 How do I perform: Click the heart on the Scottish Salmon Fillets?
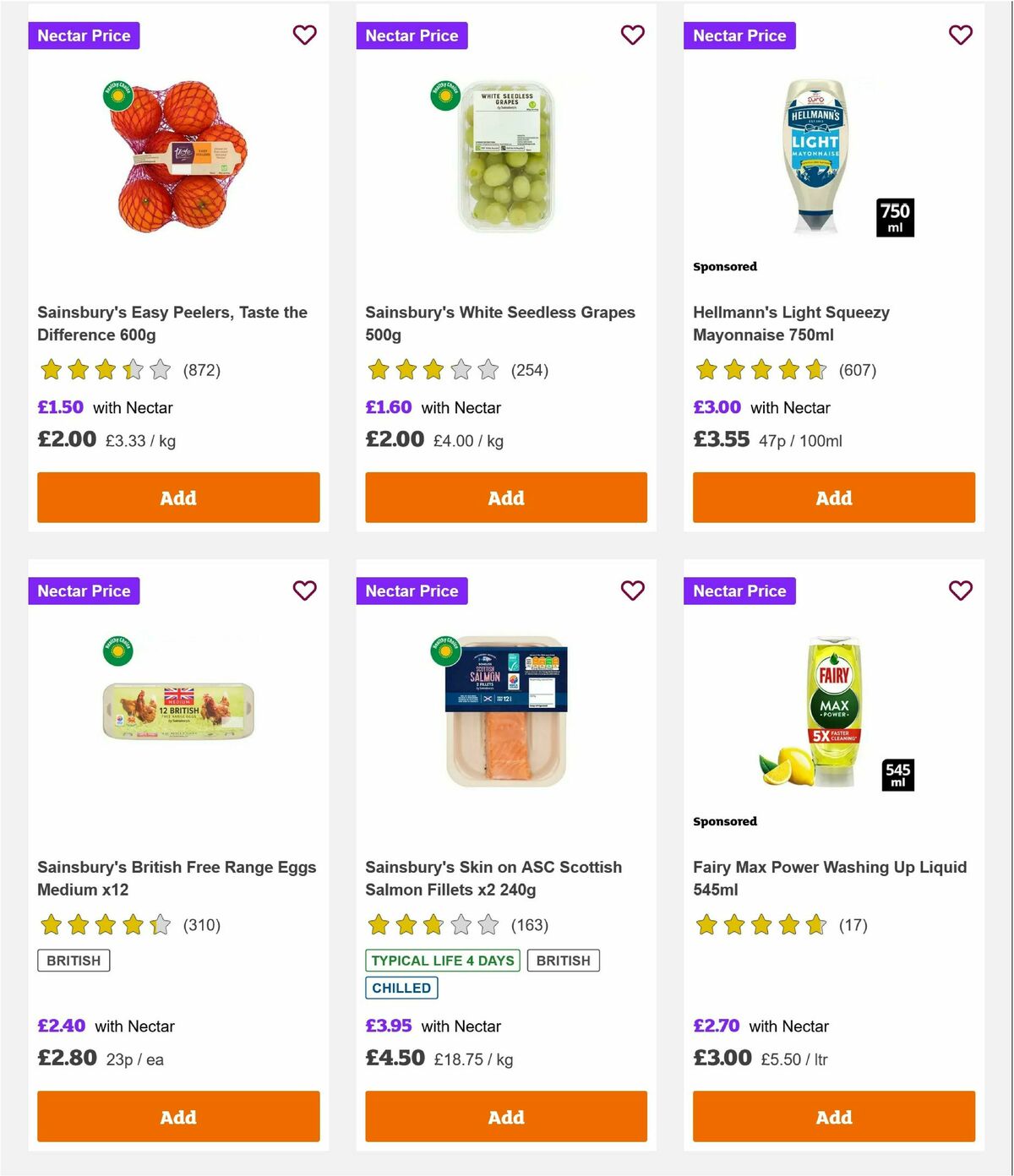632,591
